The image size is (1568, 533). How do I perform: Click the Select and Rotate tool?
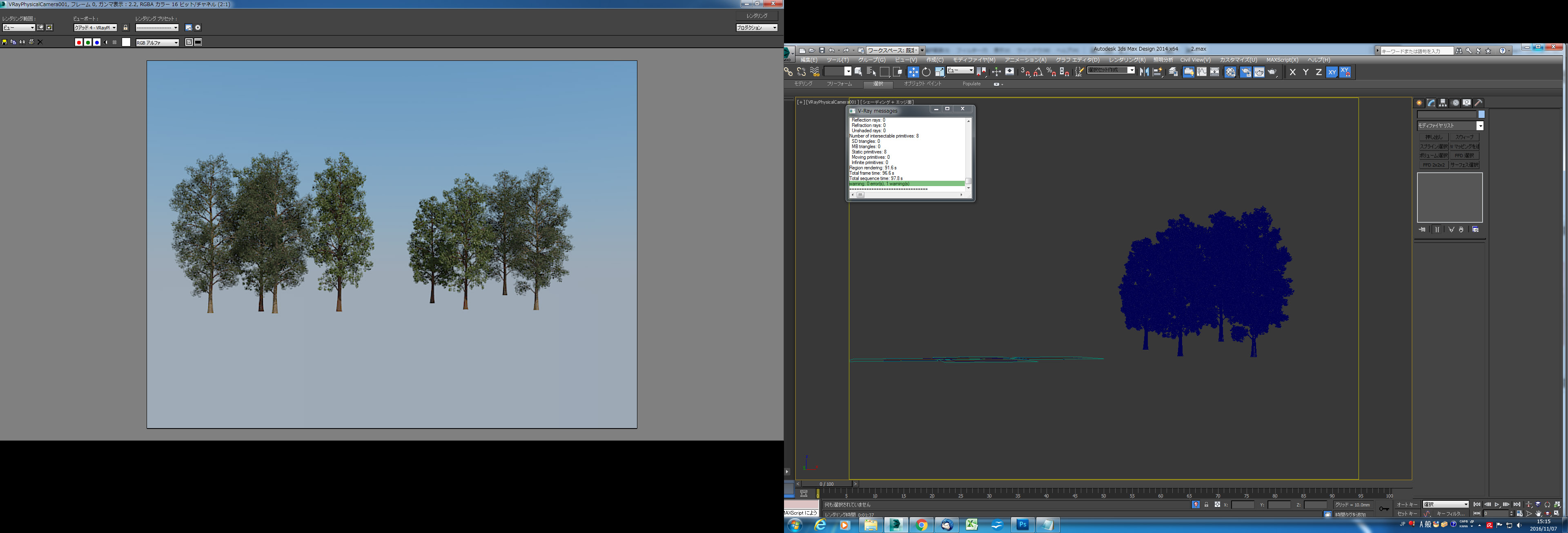click(927, 72)
